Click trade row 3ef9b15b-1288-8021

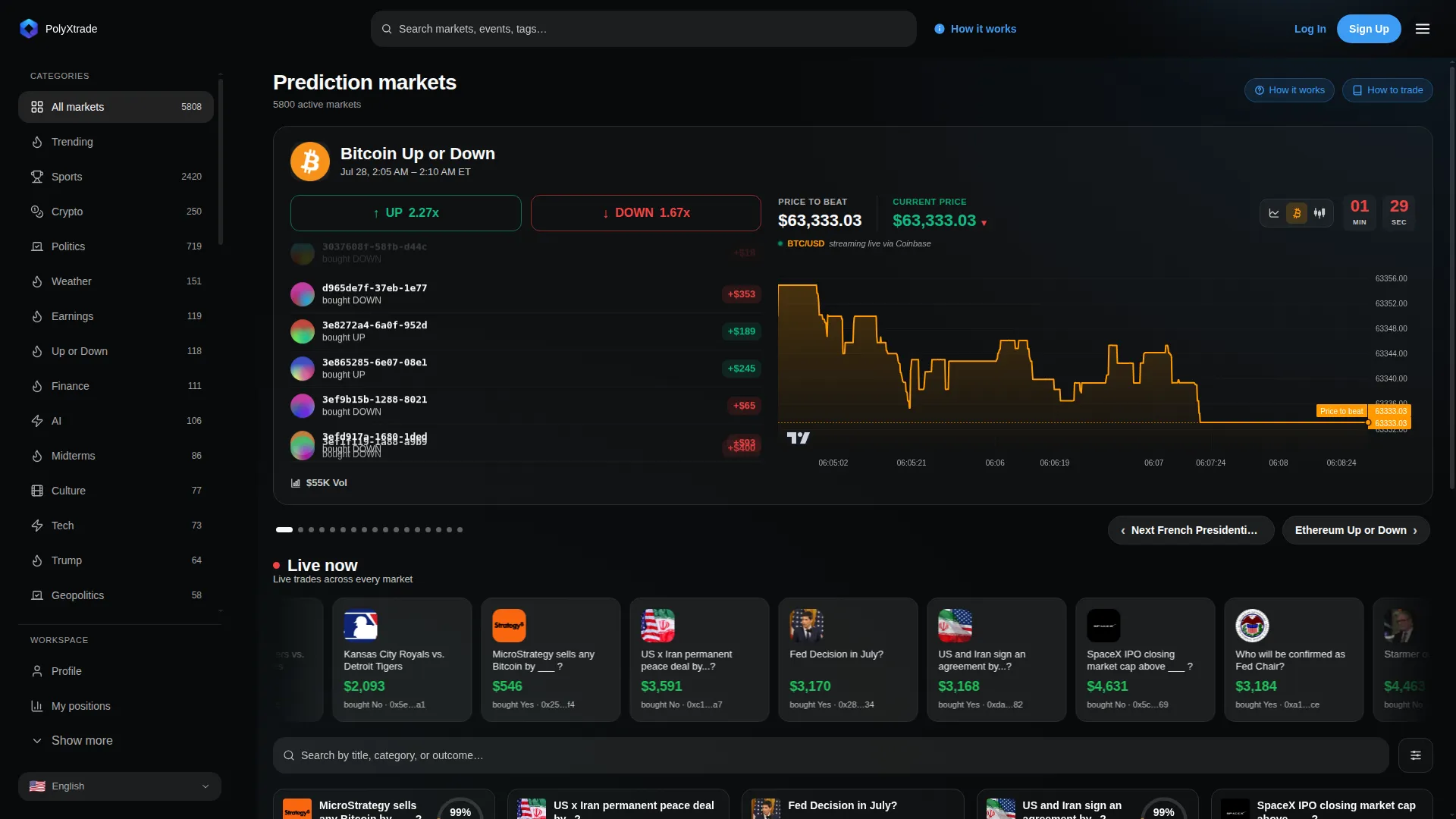coord(526,406)
